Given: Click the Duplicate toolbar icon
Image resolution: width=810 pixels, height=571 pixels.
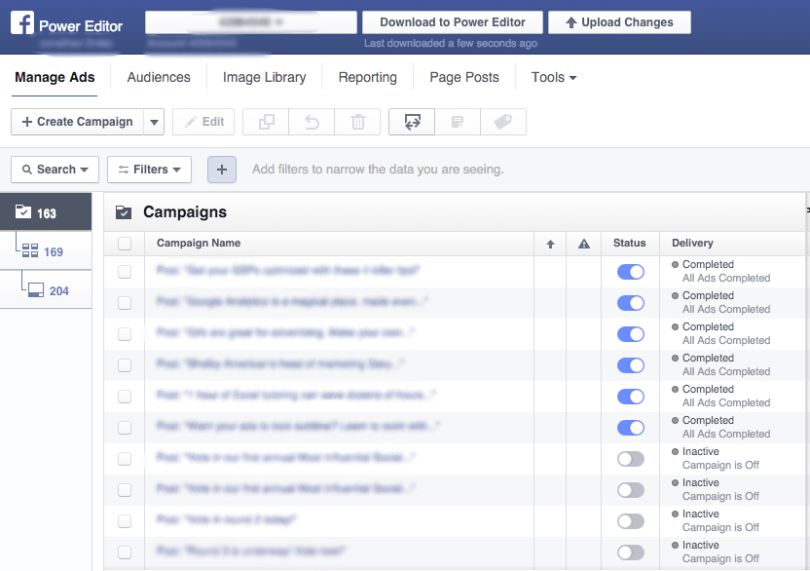Looking at the screenshot, I should pyautogui.click(x=266, y=122).
